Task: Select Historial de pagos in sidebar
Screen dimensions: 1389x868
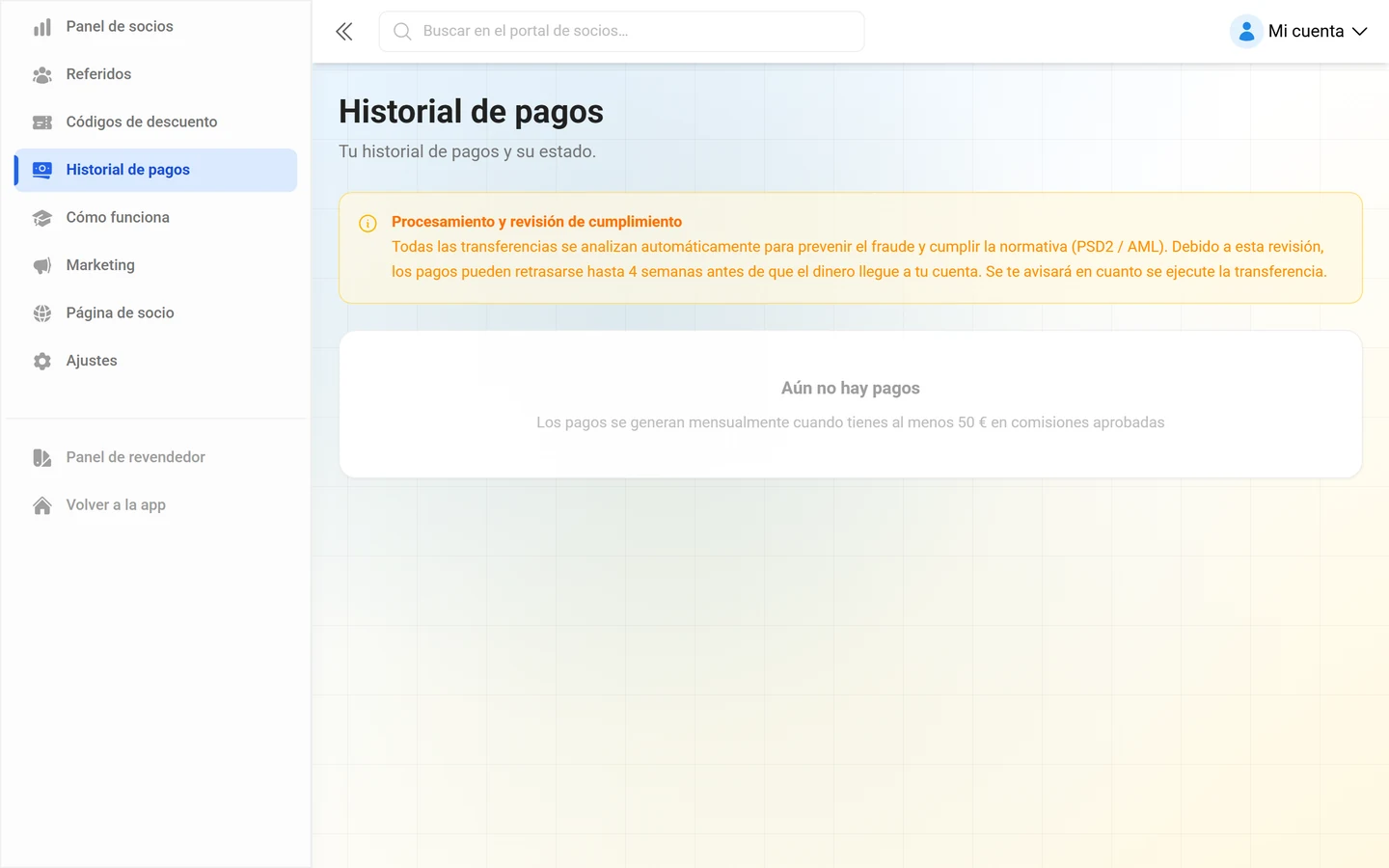Action: [155, 170]
